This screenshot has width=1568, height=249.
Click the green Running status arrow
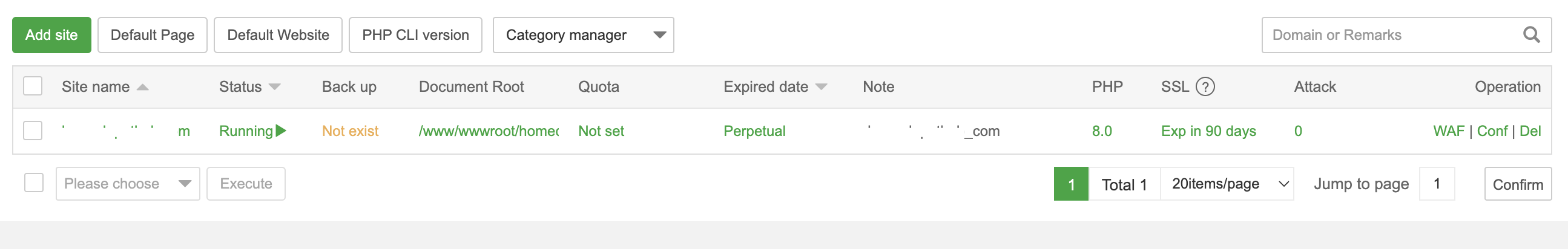click(281, 131)
